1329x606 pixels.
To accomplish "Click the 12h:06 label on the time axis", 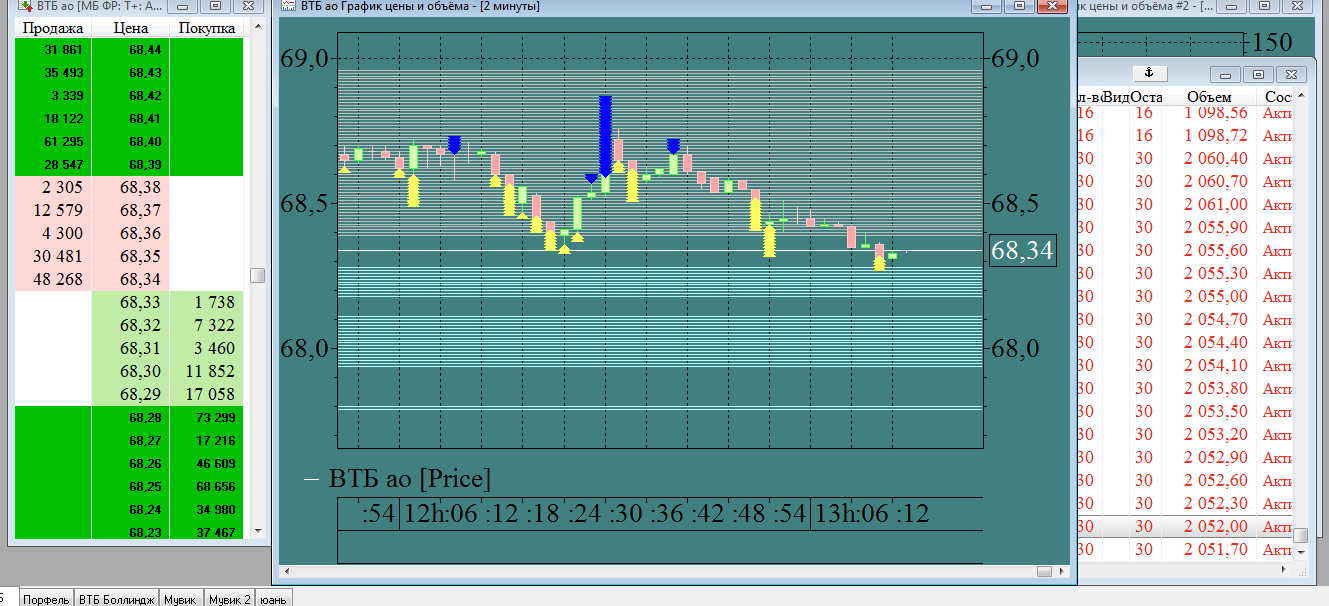I will click(441, 514).
